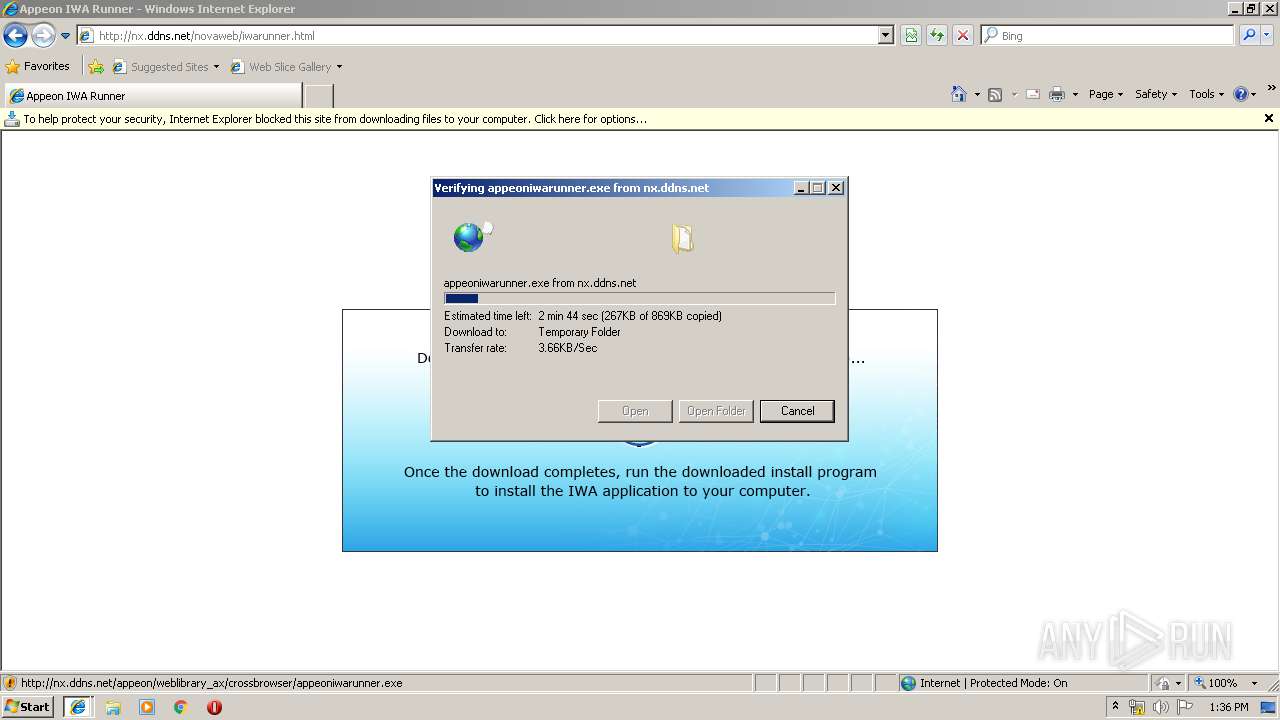Open the Safety menu

(1156, 94)
